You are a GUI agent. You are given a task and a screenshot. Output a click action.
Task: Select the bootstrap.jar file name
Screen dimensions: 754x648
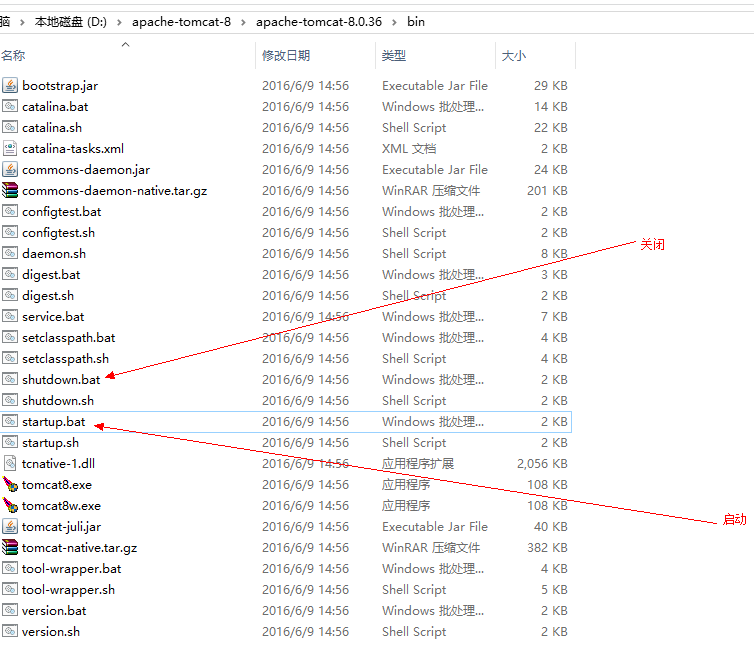pyautogui.click(x=60, y=86)
